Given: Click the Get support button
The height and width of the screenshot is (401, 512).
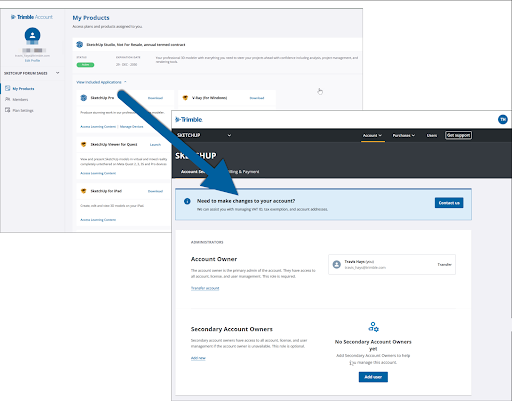Looking at the screenshot, I should 458,135.
